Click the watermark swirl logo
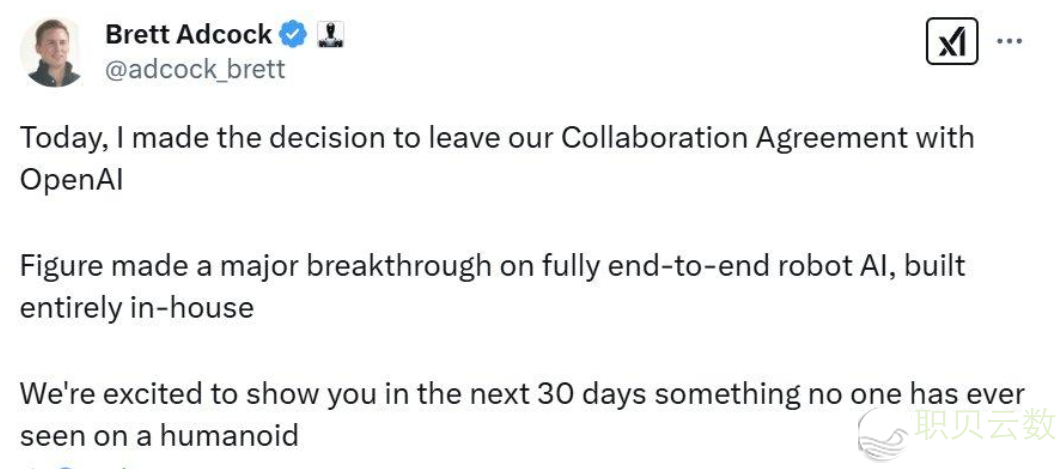 point(882,432)
